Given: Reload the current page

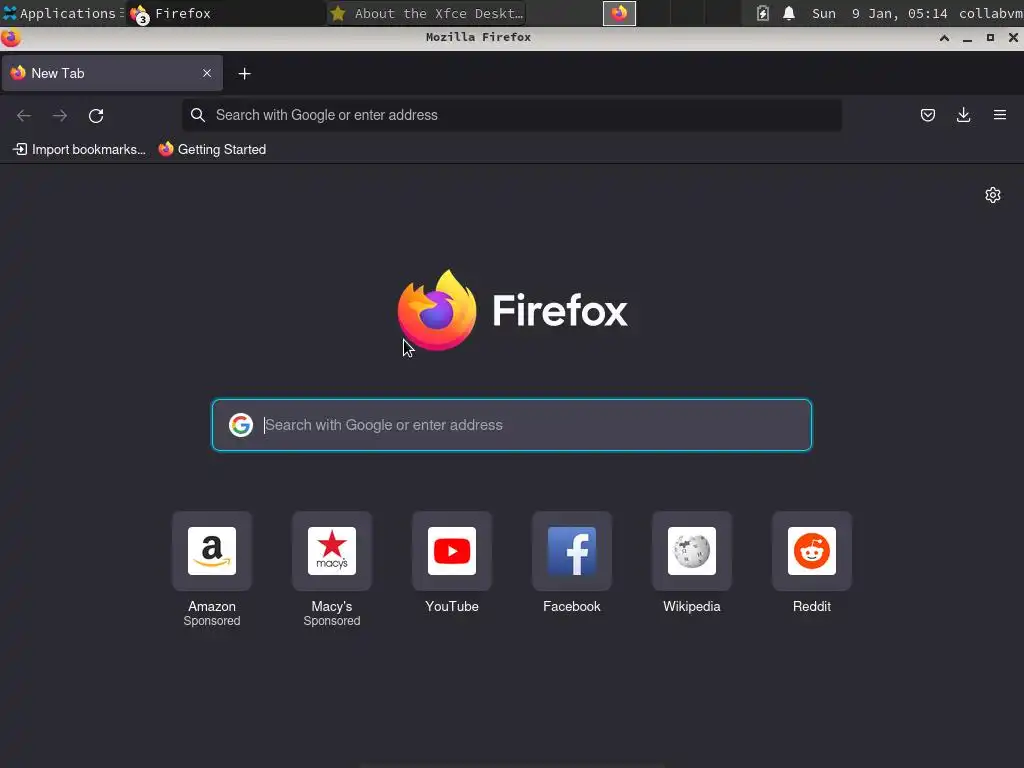Looking at the screenshot, I should click(x=96, y=116).
